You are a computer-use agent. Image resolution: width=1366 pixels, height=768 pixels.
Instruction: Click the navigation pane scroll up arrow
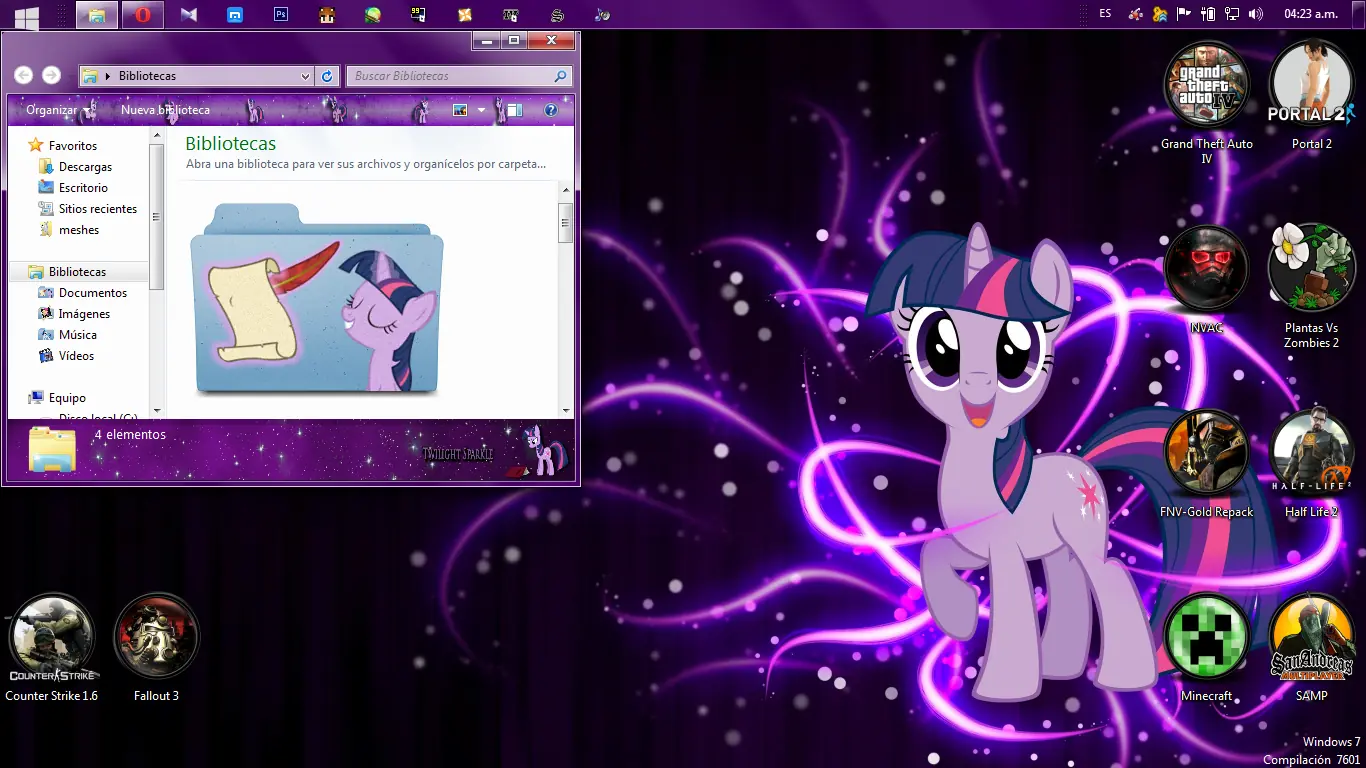(x=156, y=134)
